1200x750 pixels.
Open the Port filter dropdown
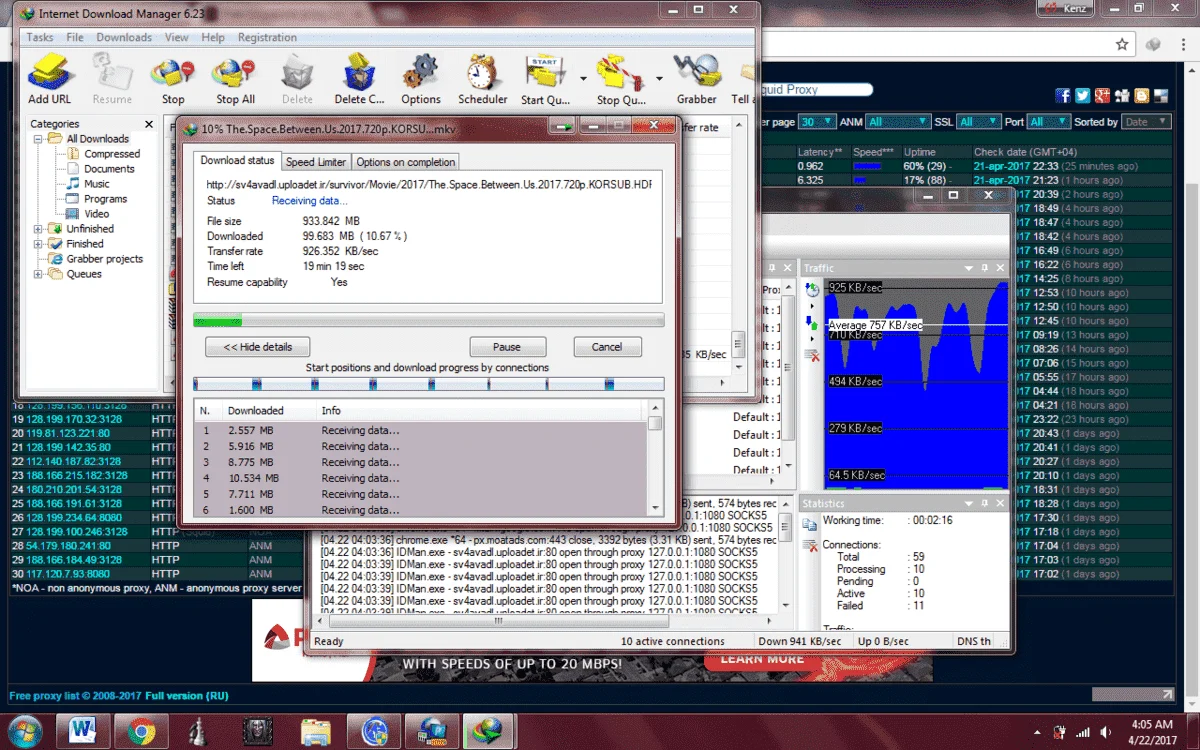[1048, 122]
